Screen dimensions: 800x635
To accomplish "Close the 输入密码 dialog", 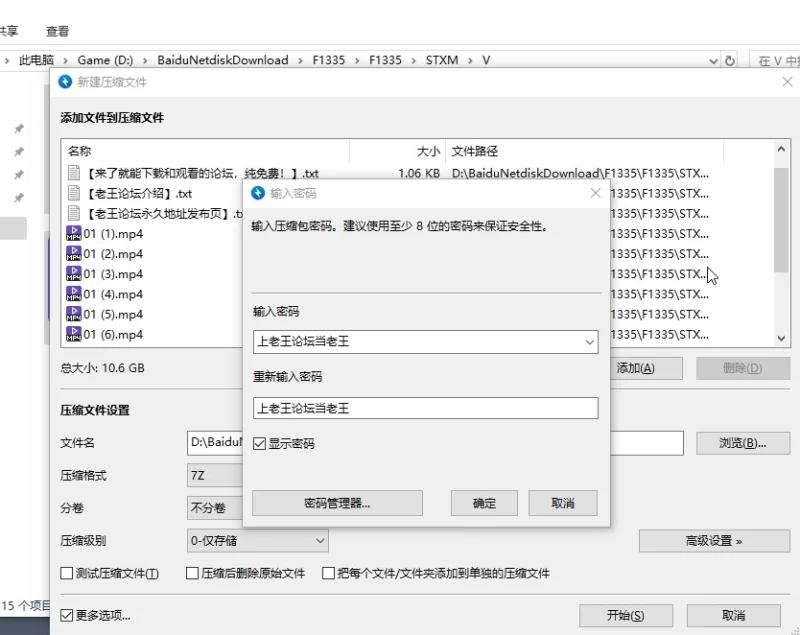I will point(595,193).
